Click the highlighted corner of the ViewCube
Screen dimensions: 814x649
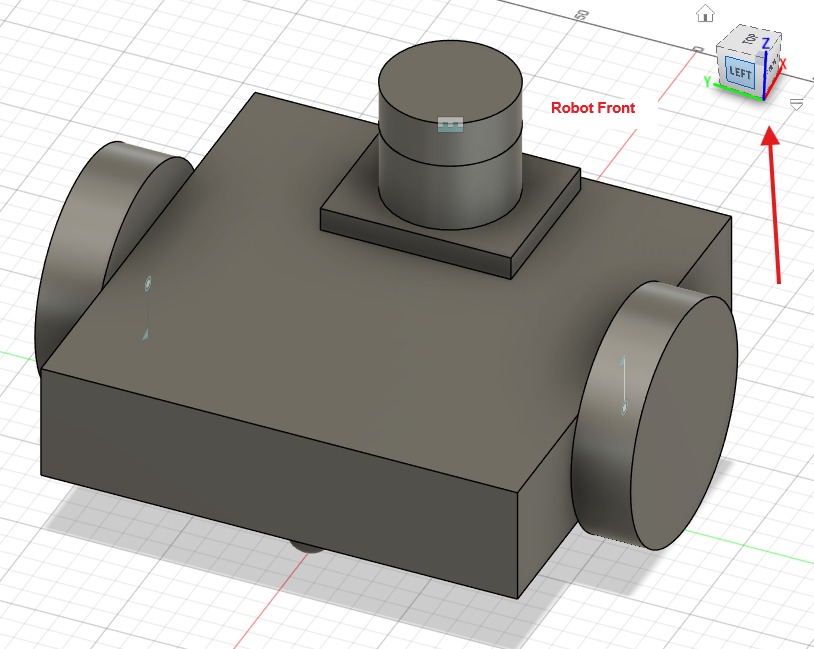[760, 57]
